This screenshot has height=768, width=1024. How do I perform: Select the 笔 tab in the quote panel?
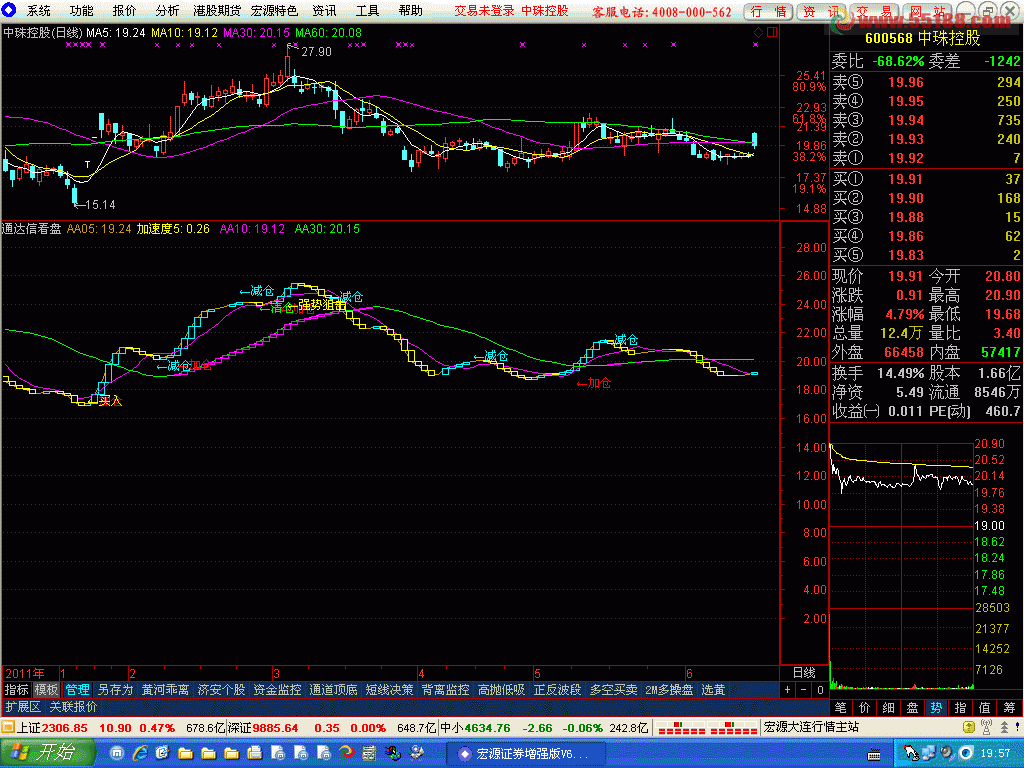click(840, 707)
